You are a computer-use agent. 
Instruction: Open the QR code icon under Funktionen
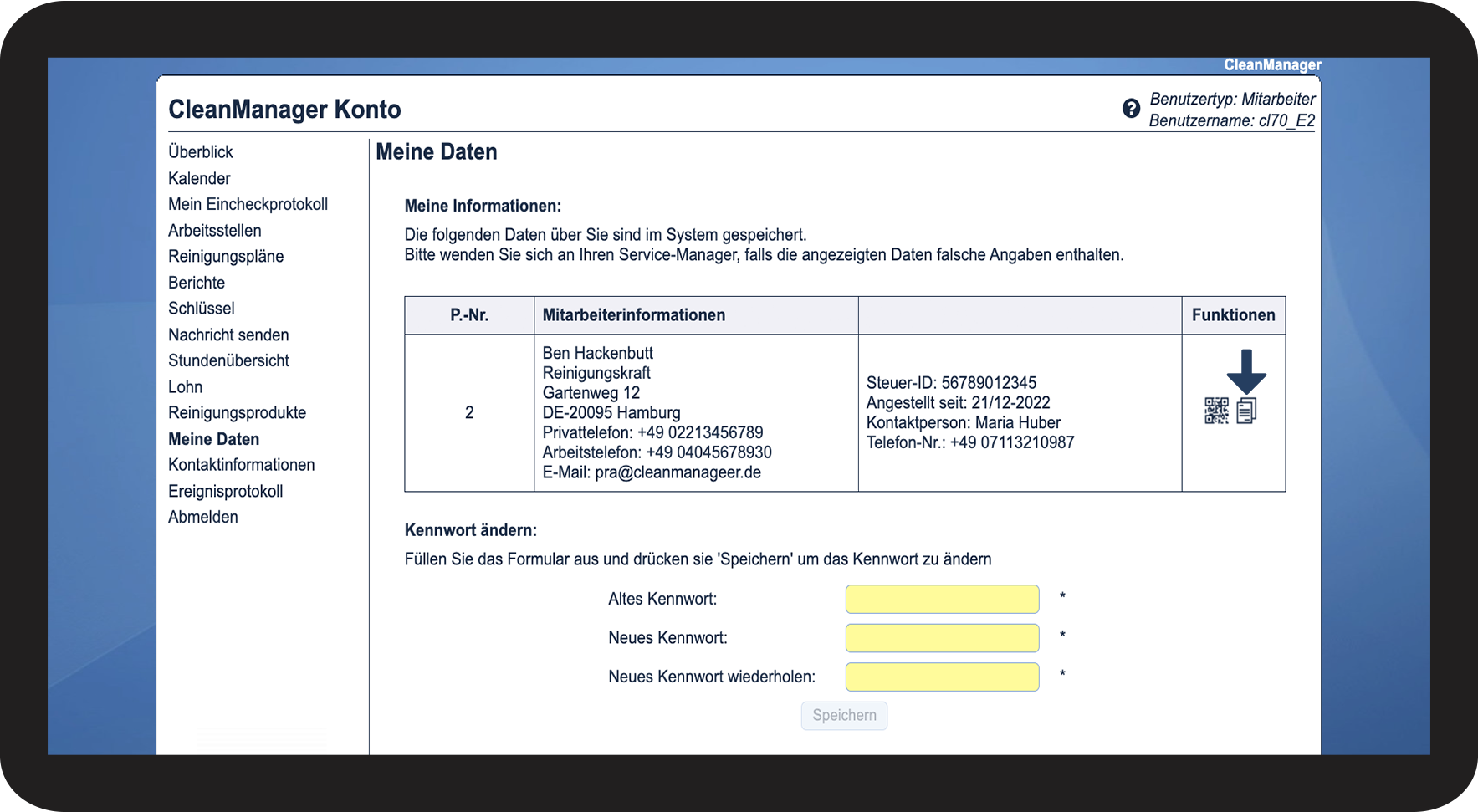1216,411
